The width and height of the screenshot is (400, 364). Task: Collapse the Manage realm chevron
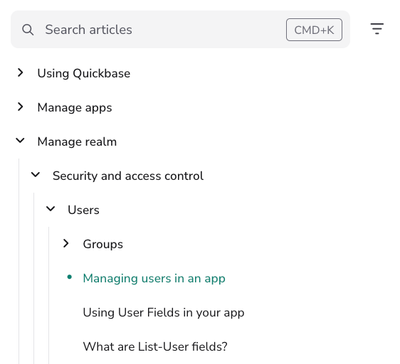point(20,141)
